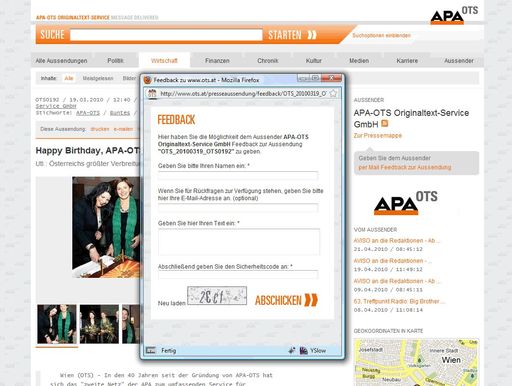Click the status bar icon left of Fertig

point(151,350)
